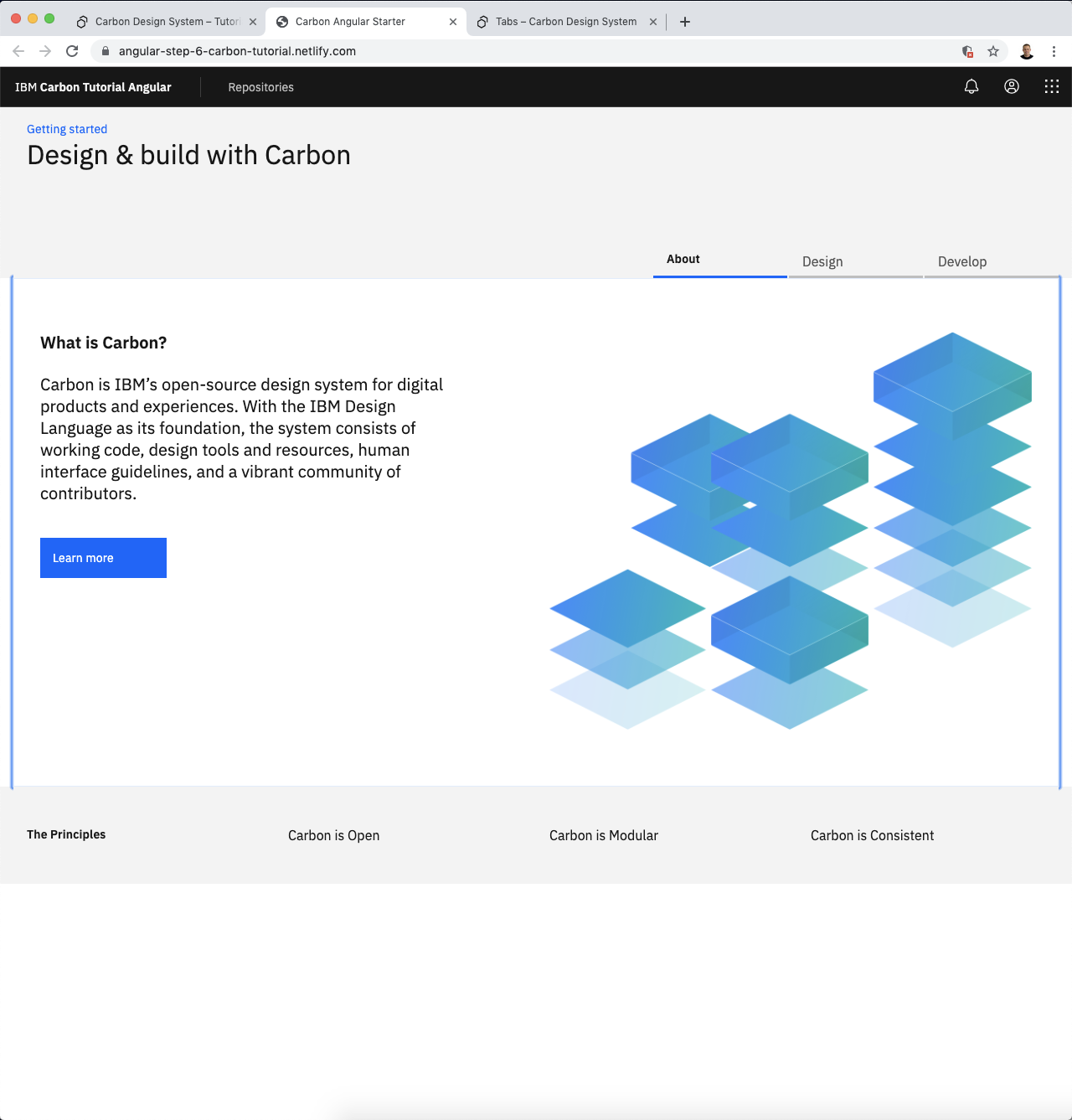1072x1120 pixels.
Task: Select the About content tab
Action: point(720,261)
